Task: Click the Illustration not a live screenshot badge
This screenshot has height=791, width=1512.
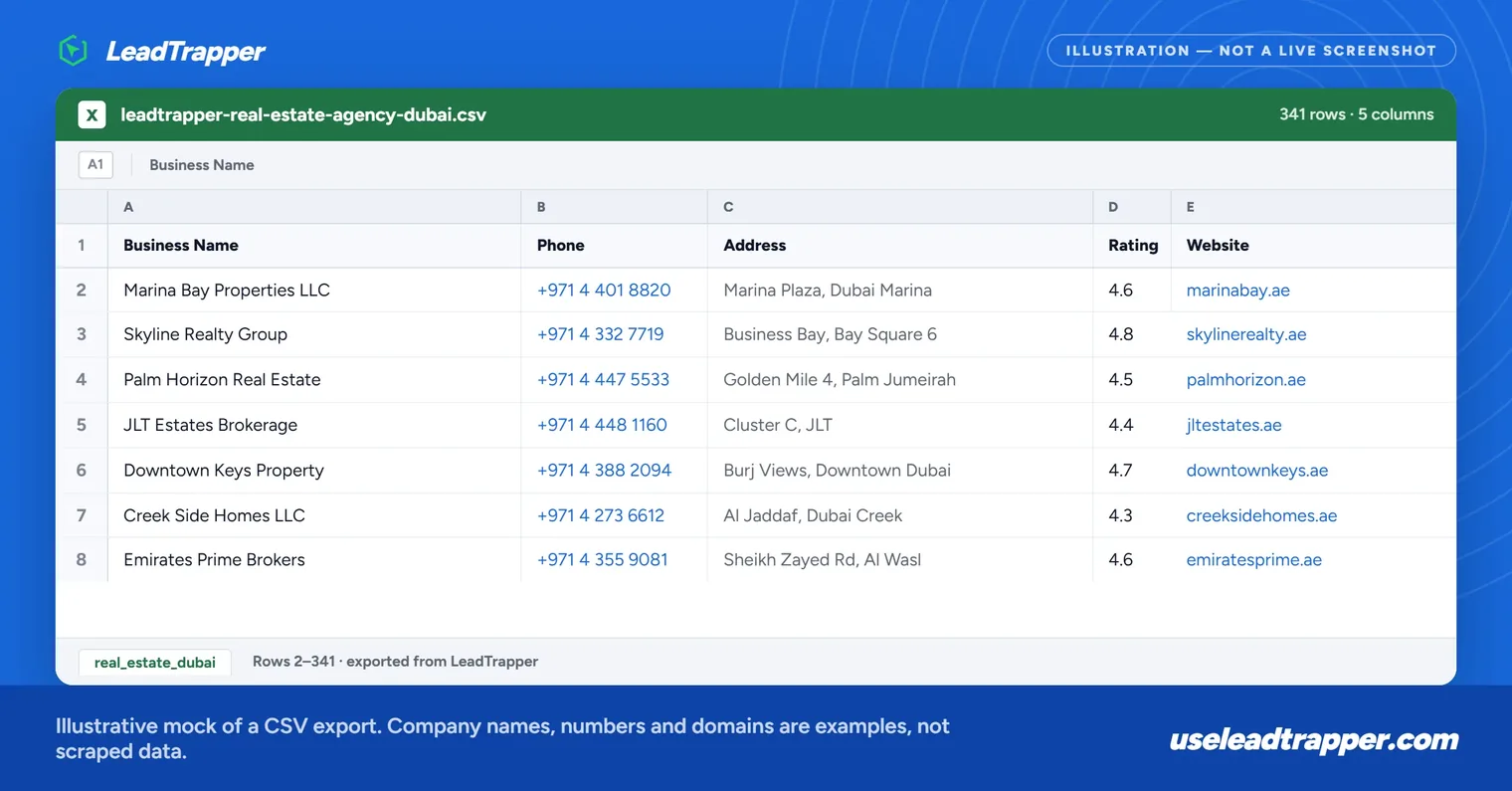Action: (x=1251, y=51)
